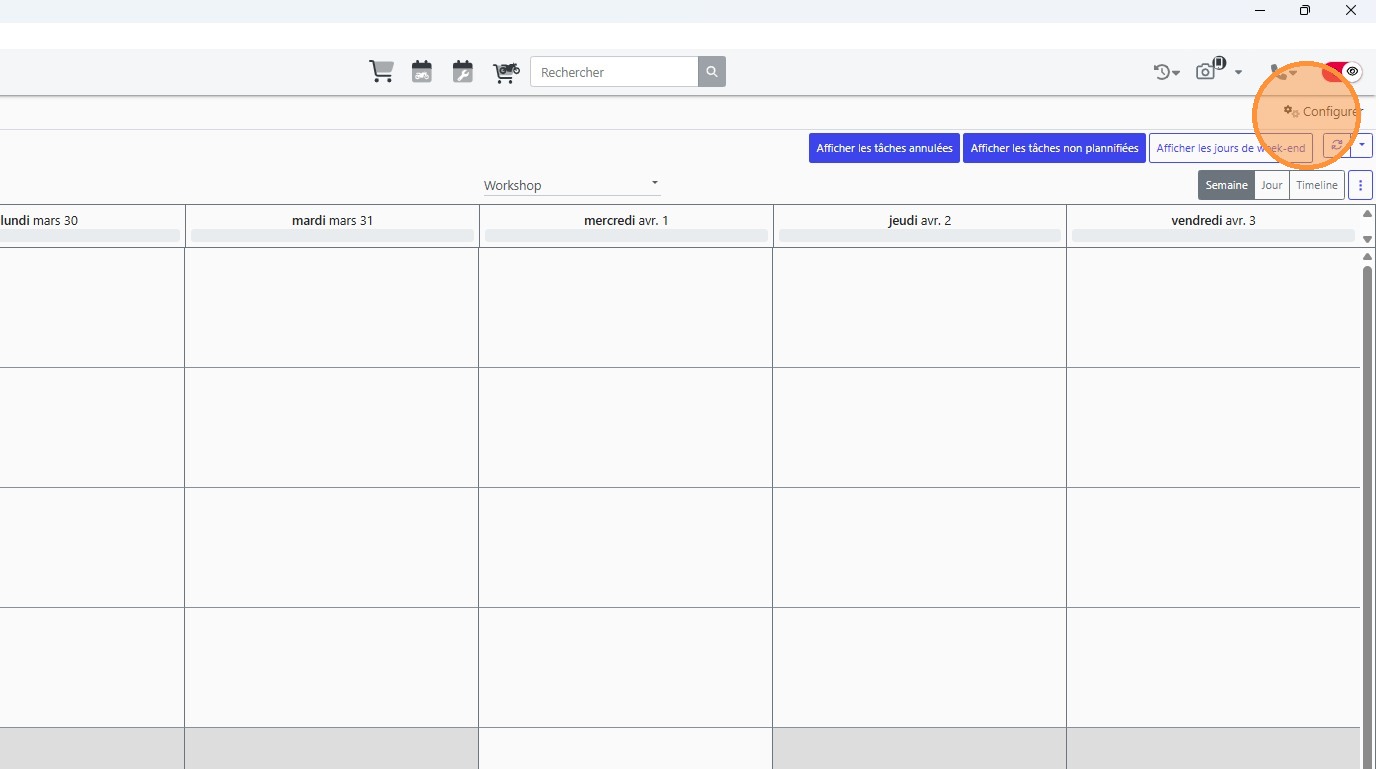
Task: Open the wrench calendar icon
Action: 462,72
